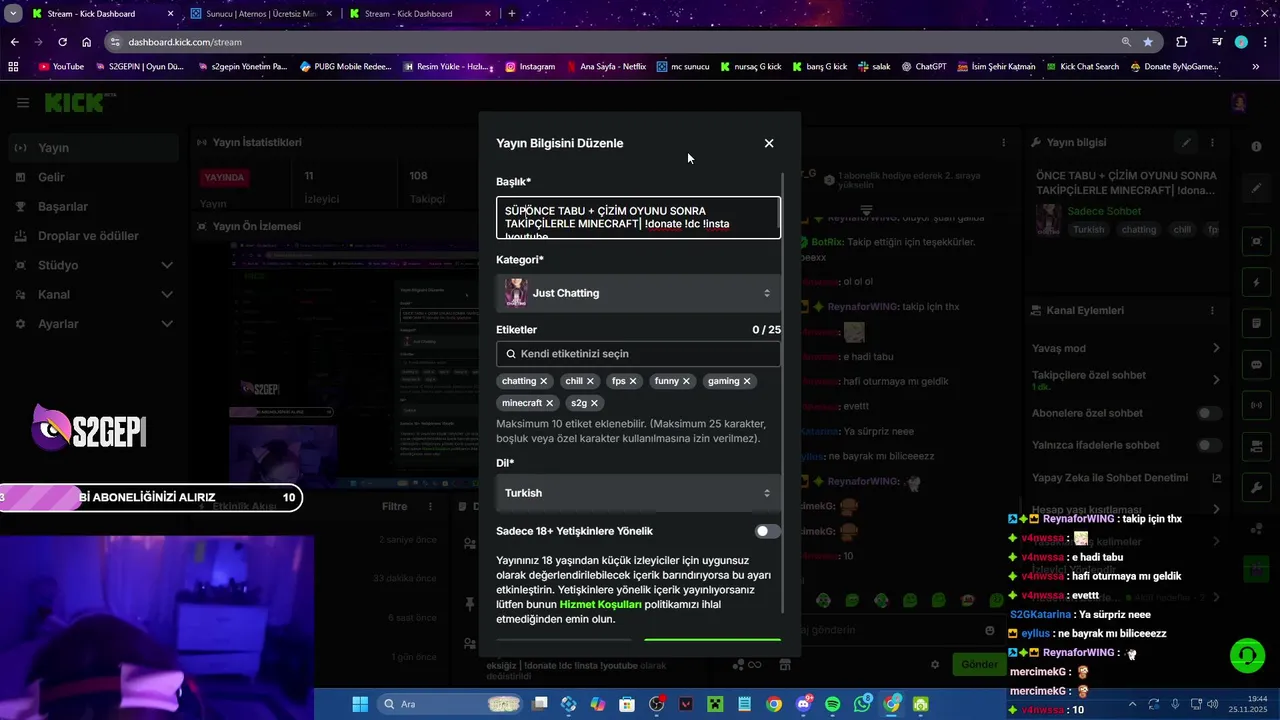Open the Instagram bookmark
The height and width of the screenshot is (720, 1280).
(530, 67)
